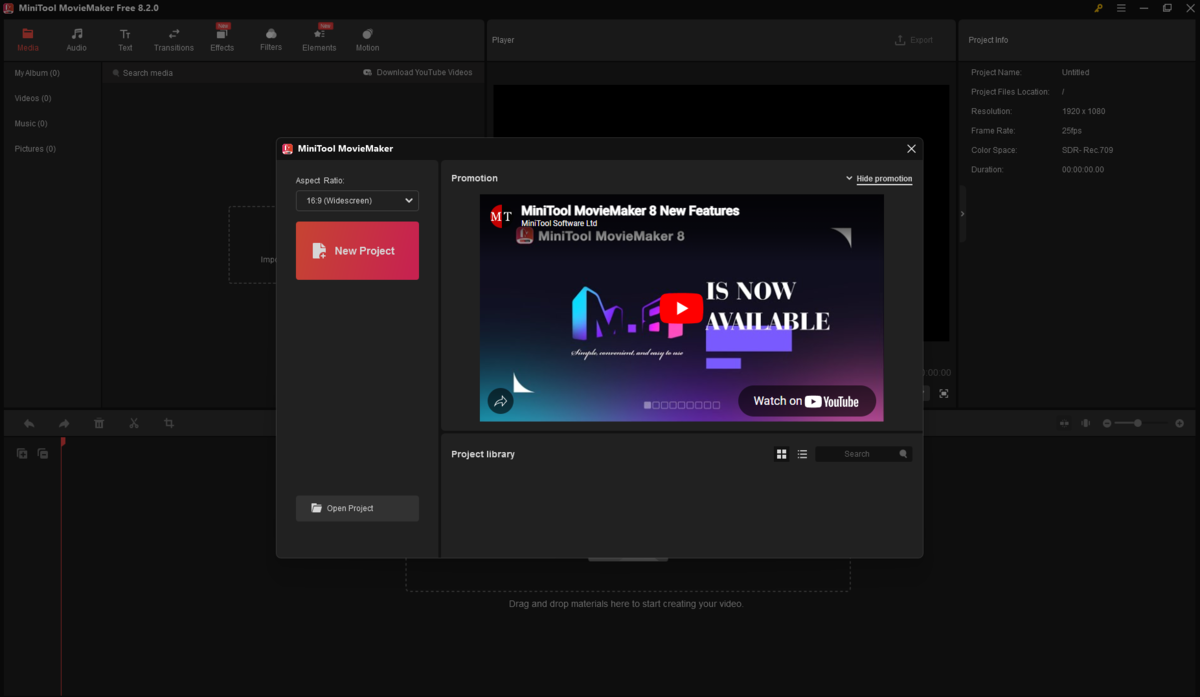The image size is (1200, 697).
Task: Click the Project library search field
Action: tap(856, 454)
